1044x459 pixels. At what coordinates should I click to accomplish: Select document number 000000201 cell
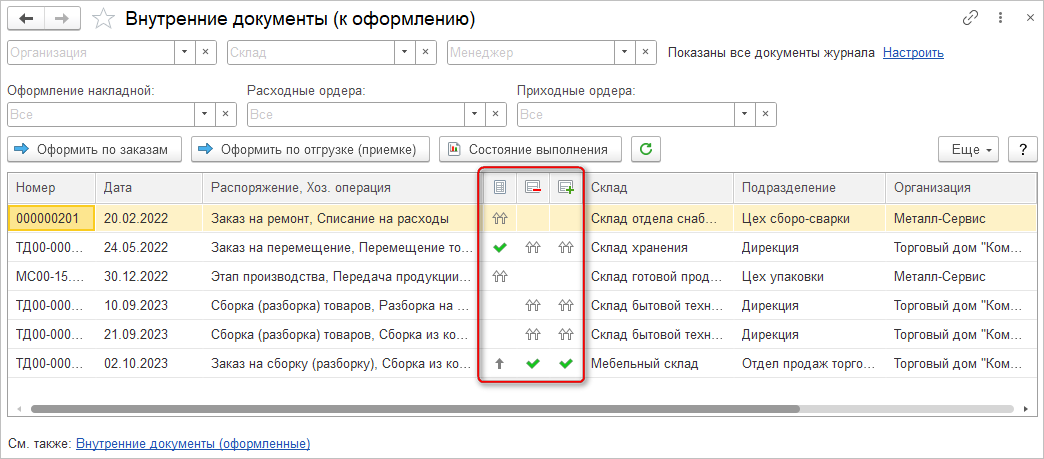52,218
